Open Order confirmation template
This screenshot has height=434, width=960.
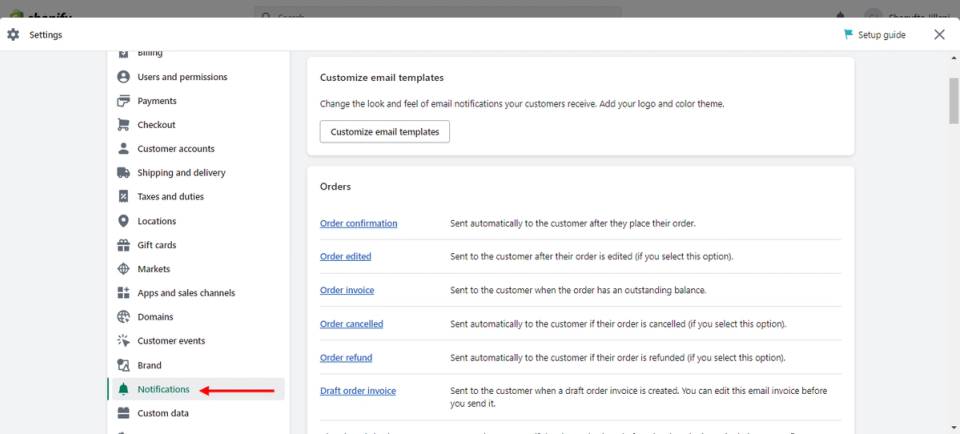click(x=358, y=223)
